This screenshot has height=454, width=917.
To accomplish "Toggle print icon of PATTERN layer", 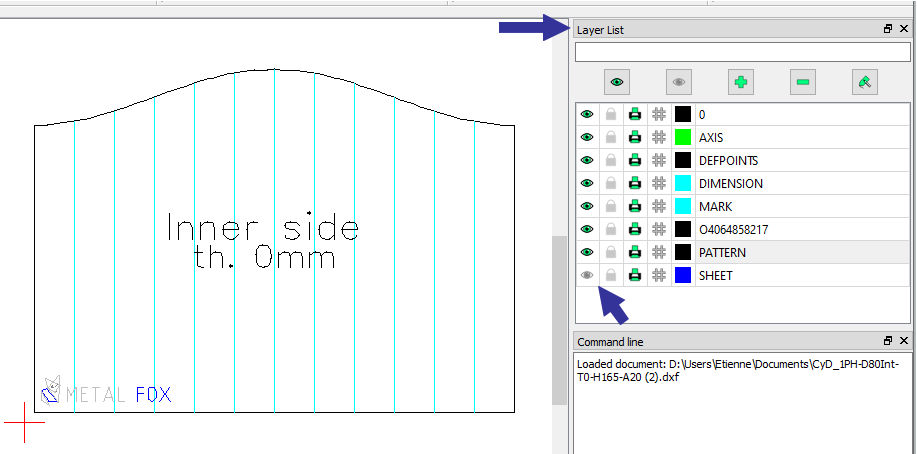I will coord(635,252).
